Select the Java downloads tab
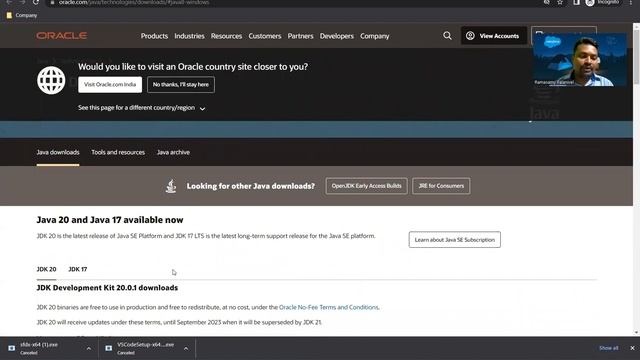The image size is (640, 360). 58,152
